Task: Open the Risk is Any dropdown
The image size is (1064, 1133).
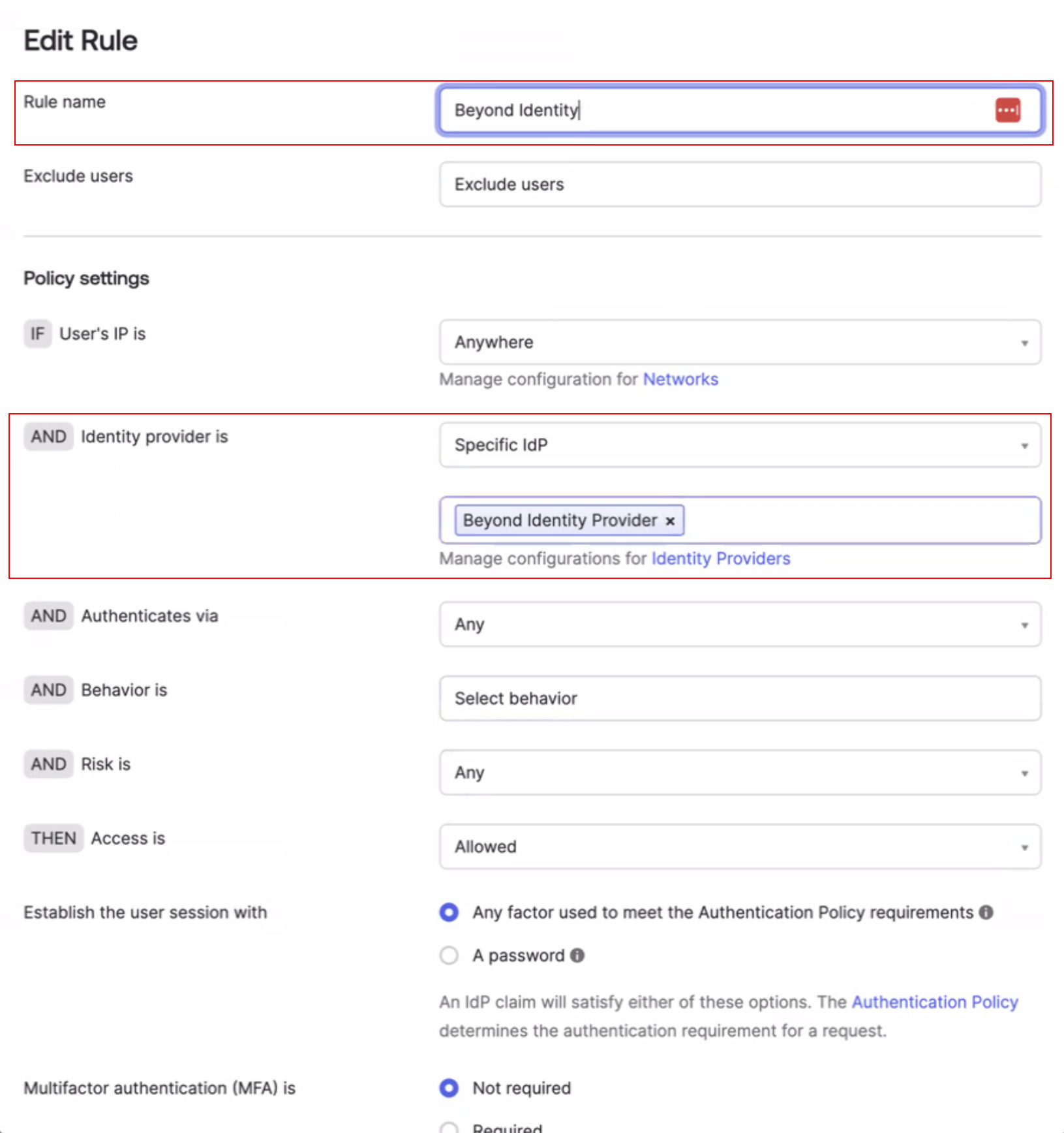Action: [x=740, y=772]
